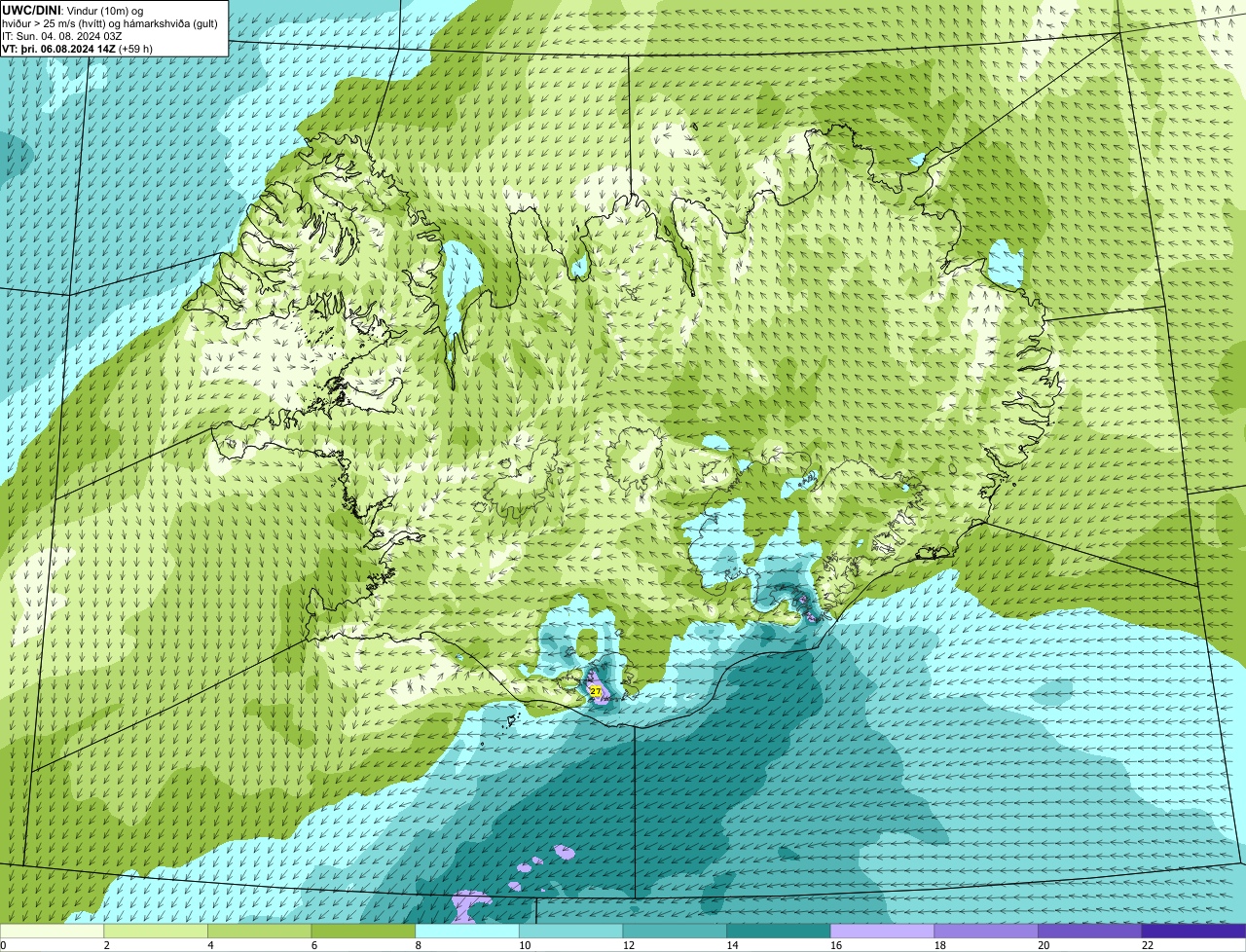Click the 16–18 m/s lavender legend swatch
This screenshot has height=952, width=1246.
tap(883, 931)
